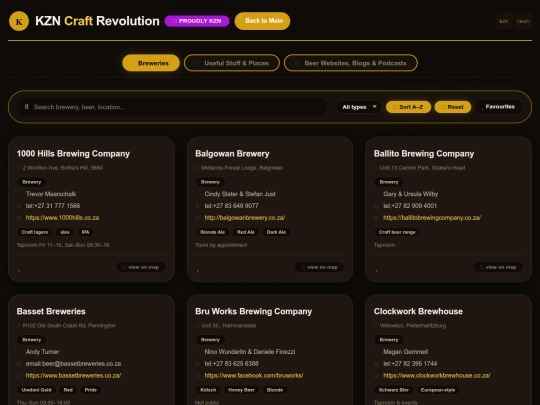540x405 pixels.
Task: View Ballito Brewing Company on map
Action: coord(498,267)
